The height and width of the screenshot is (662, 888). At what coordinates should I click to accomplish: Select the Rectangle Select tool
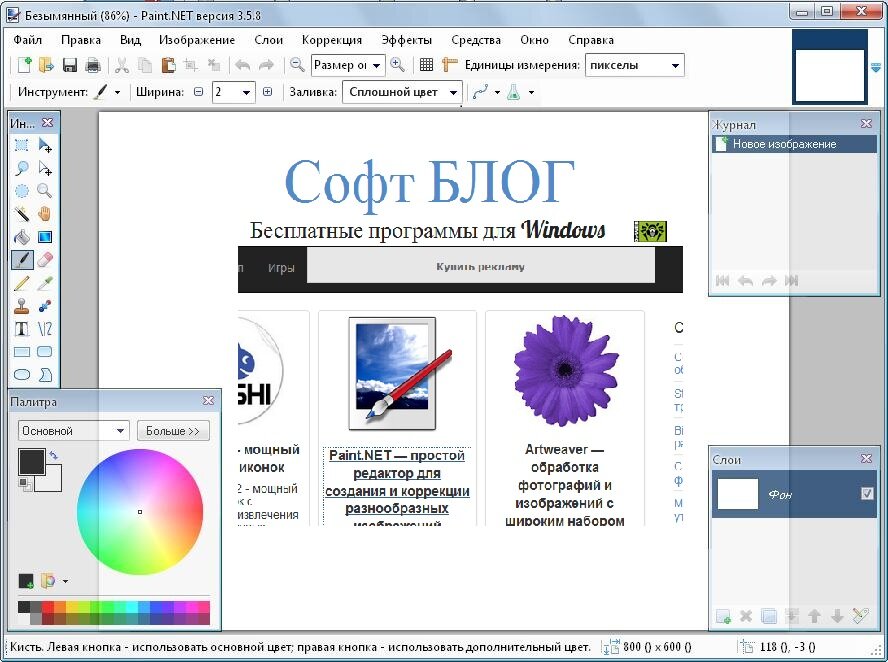pos(22,145)
